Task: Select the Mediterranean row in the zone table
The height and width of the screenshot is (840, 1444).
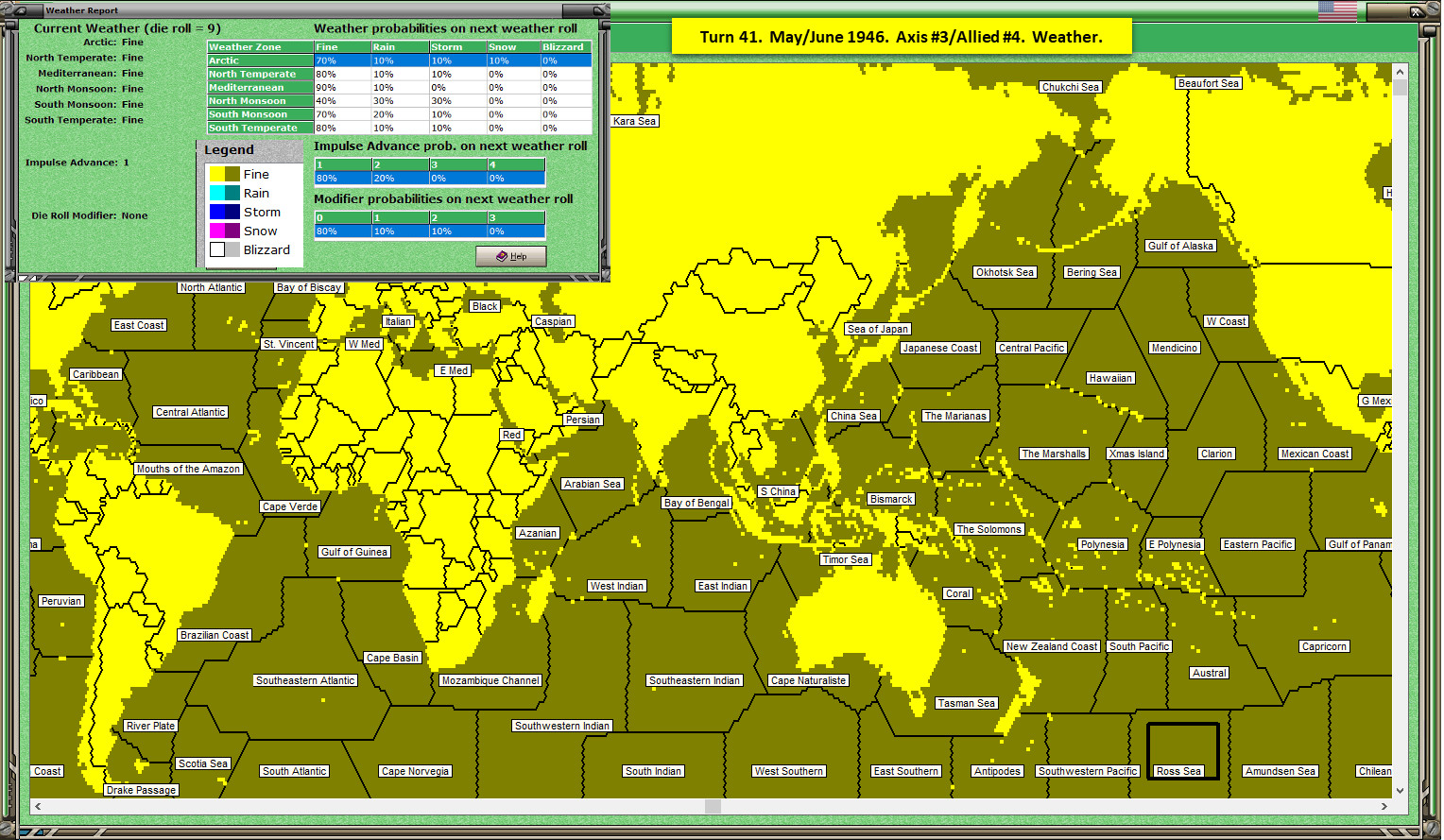Action: click(400, 87)
